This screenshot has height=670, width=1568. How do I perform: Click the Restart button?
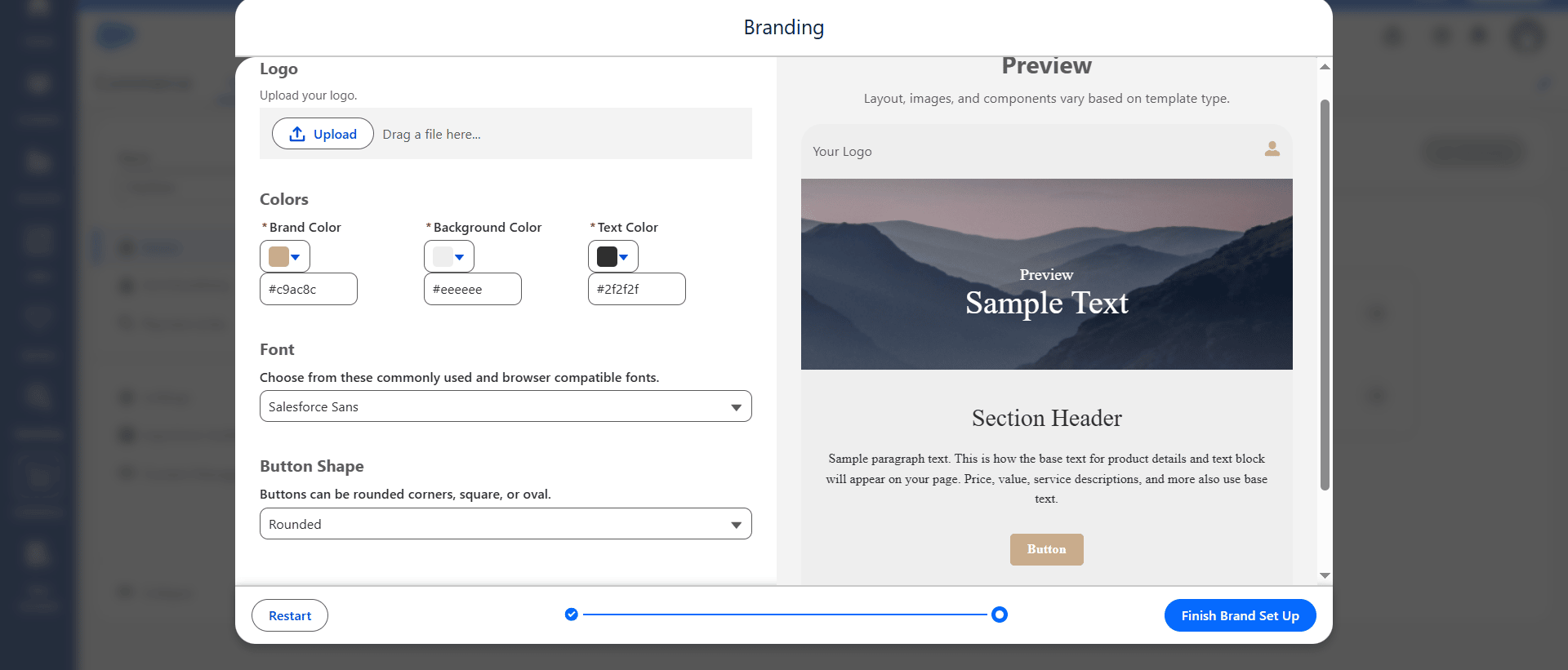pyautogui.click(x=290, y=615)
